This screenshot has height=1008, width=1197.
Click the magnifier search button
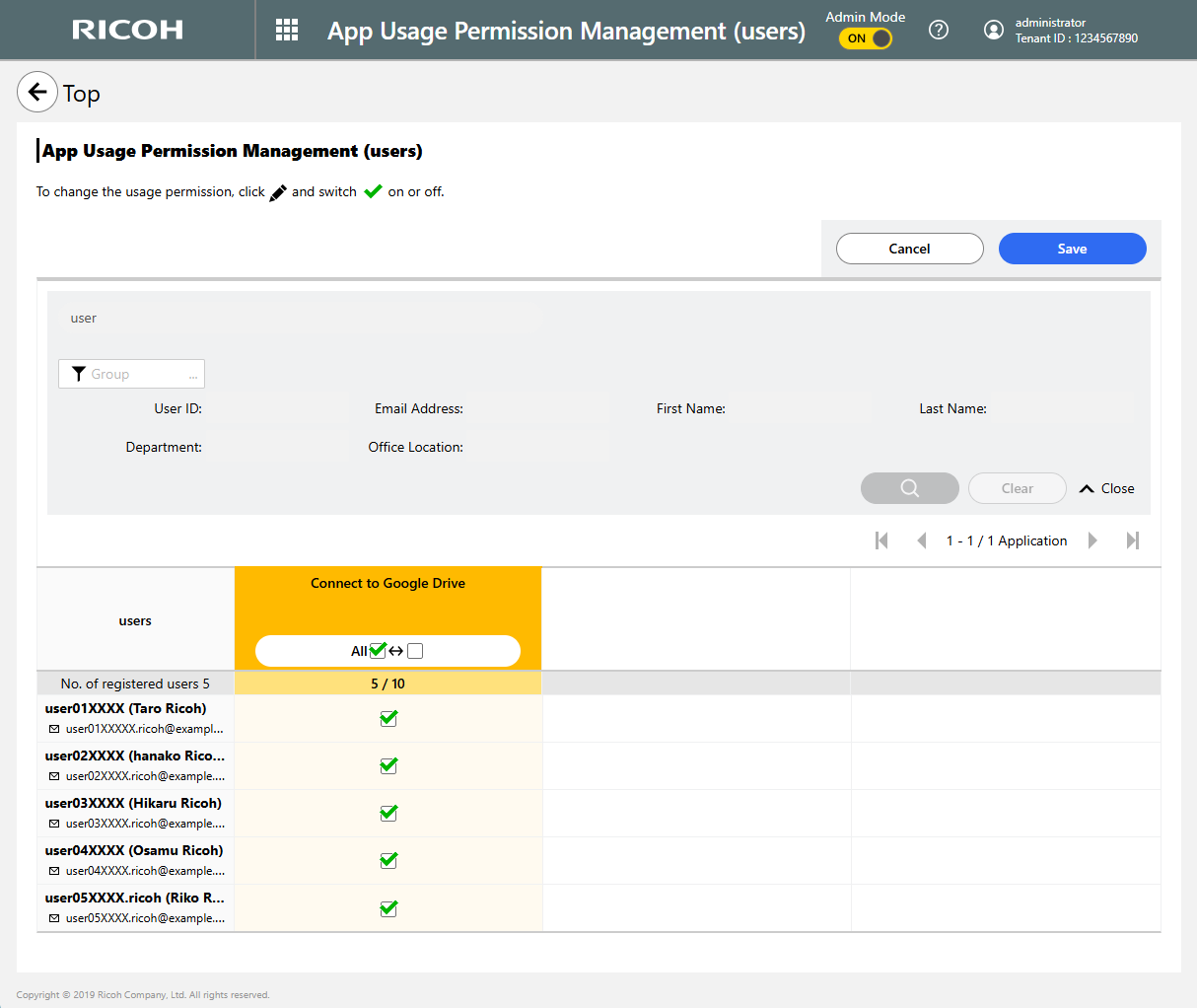tap(909, 488)
